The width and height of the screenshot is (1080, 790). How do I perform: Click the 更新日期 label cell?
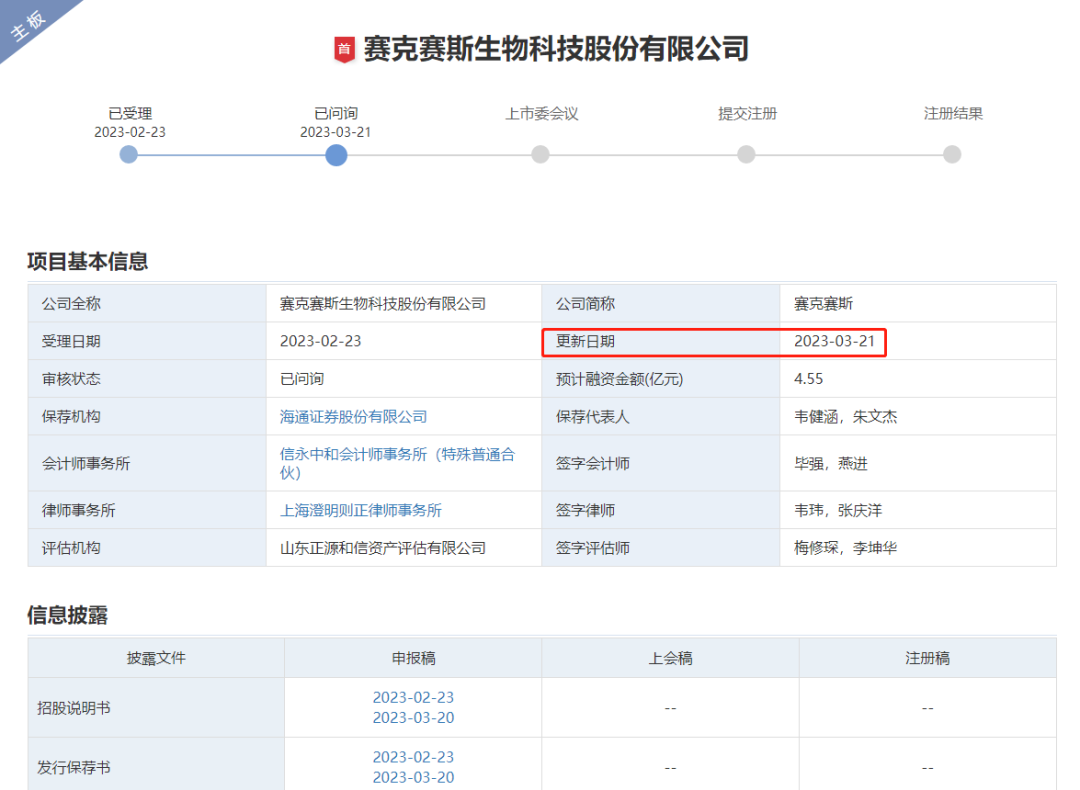[661, 341]
